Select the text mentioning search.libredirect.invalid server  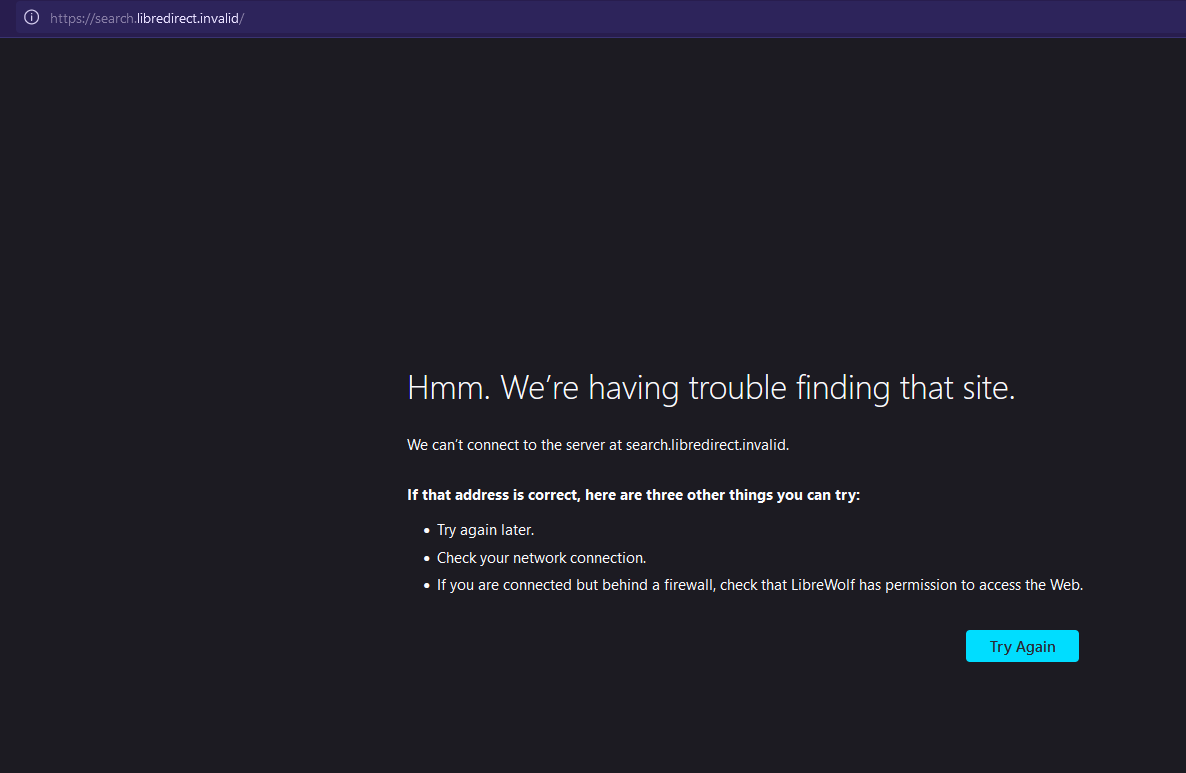click(598, 444)
